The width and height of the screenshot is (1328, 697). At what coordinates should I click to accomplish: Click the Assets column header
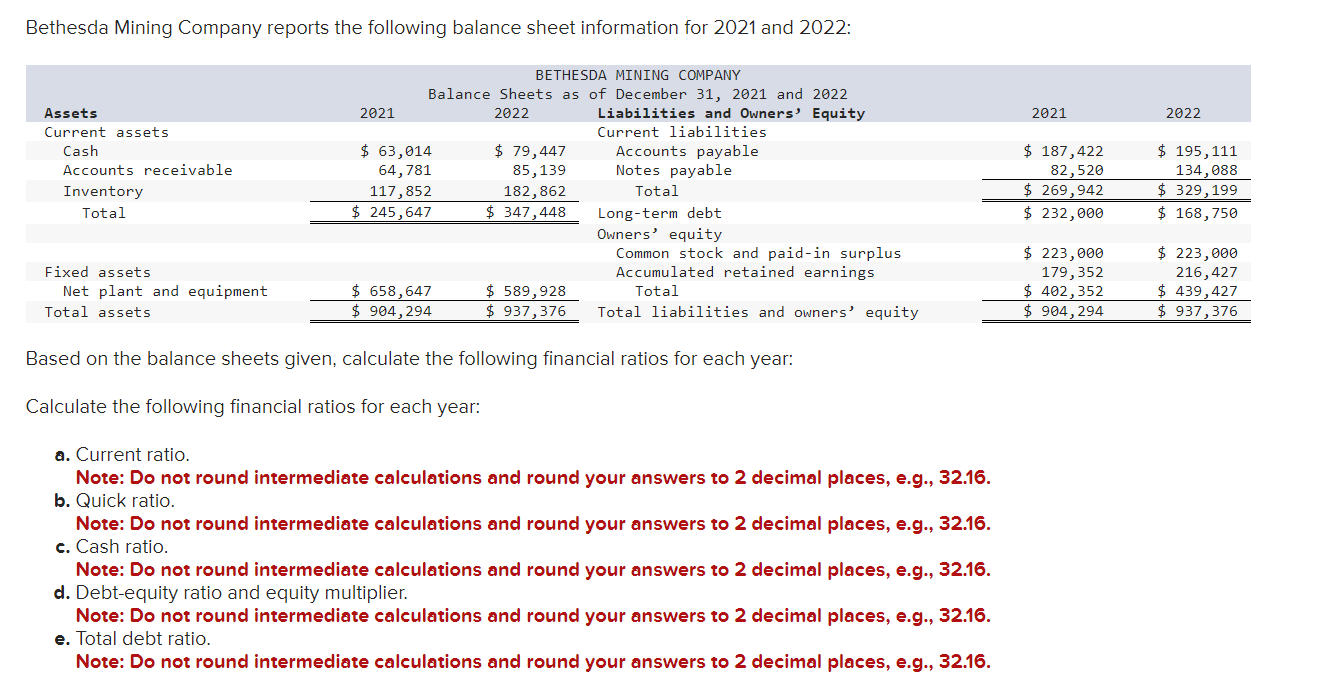(x=71, y=113)
